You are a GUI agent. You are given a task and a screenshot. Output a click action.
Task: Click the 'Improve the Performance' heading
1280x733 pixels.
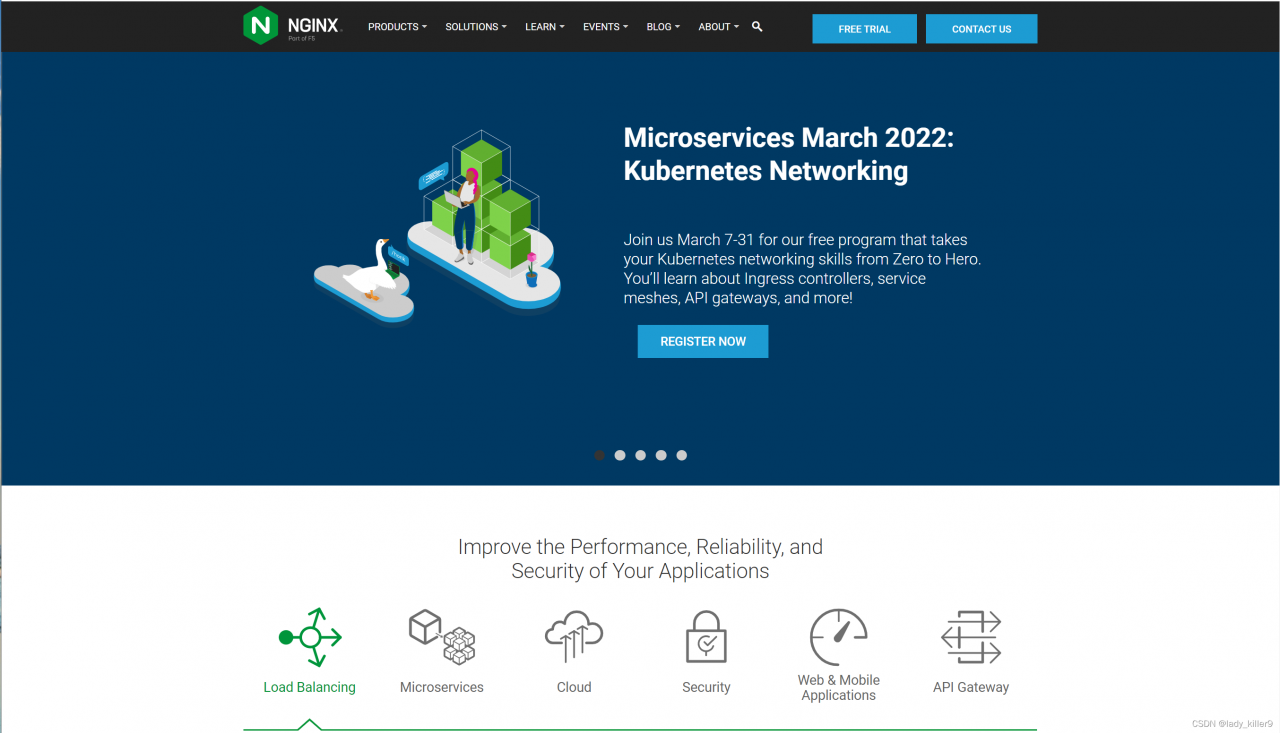coord(640,559)
